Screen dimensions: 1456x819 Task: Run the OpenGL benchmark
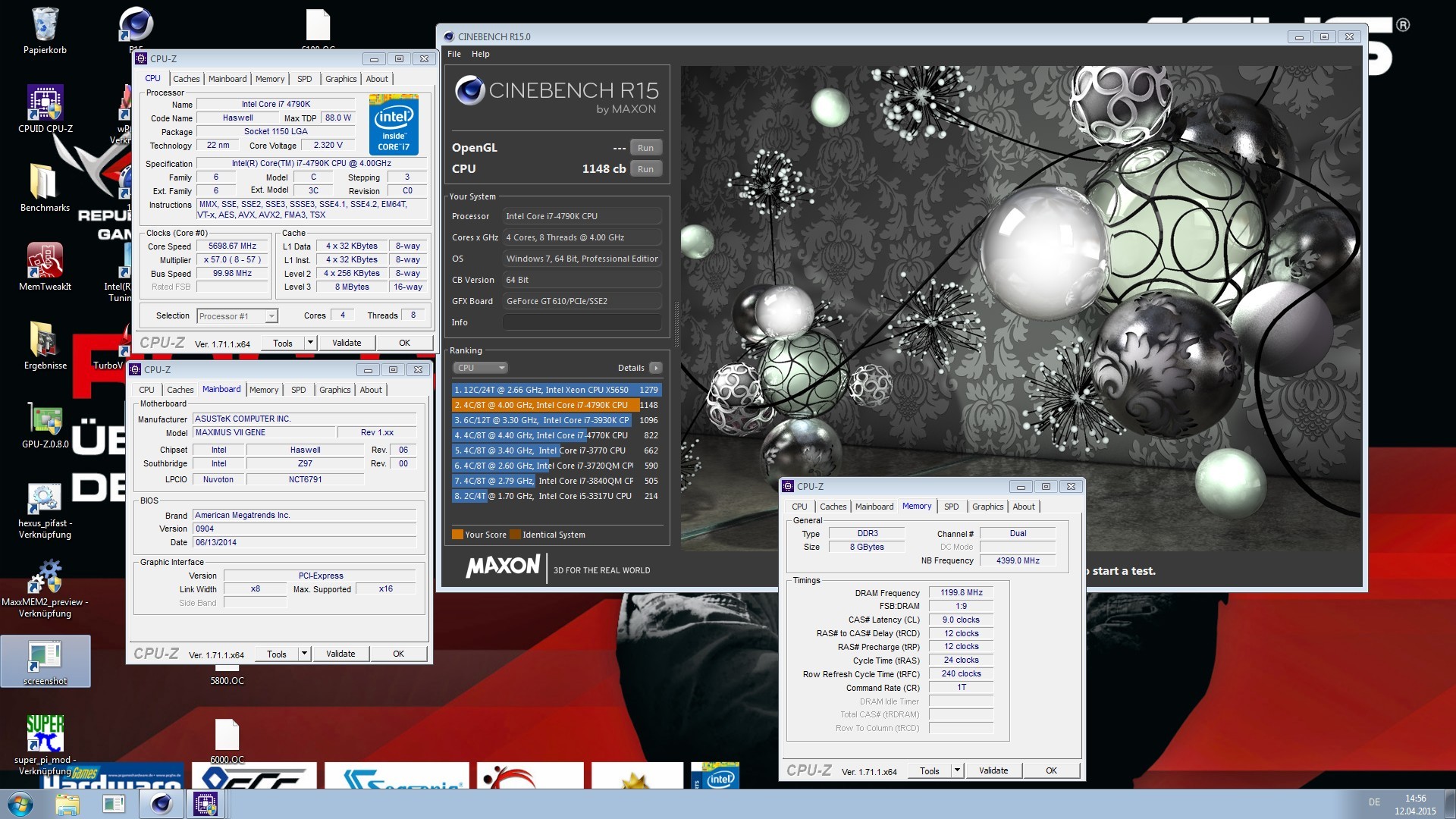pos(645,148)
